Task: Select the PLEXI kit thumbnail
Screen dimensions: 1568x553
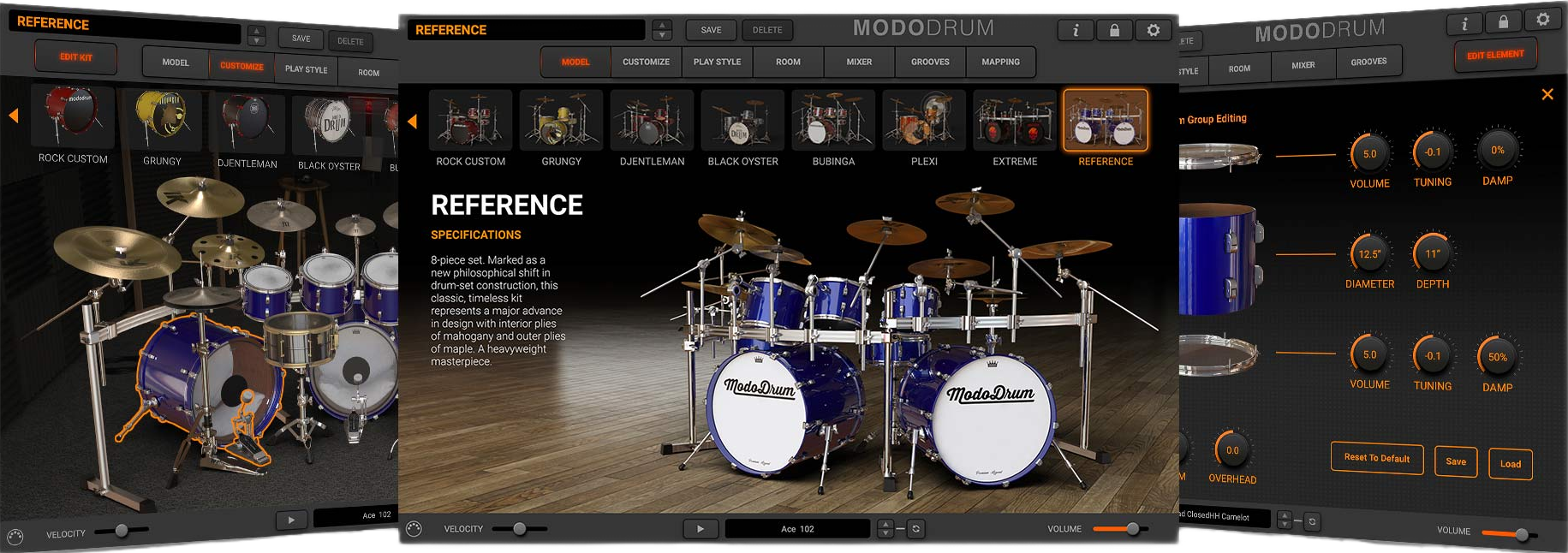Action: [x=924, y=121]
